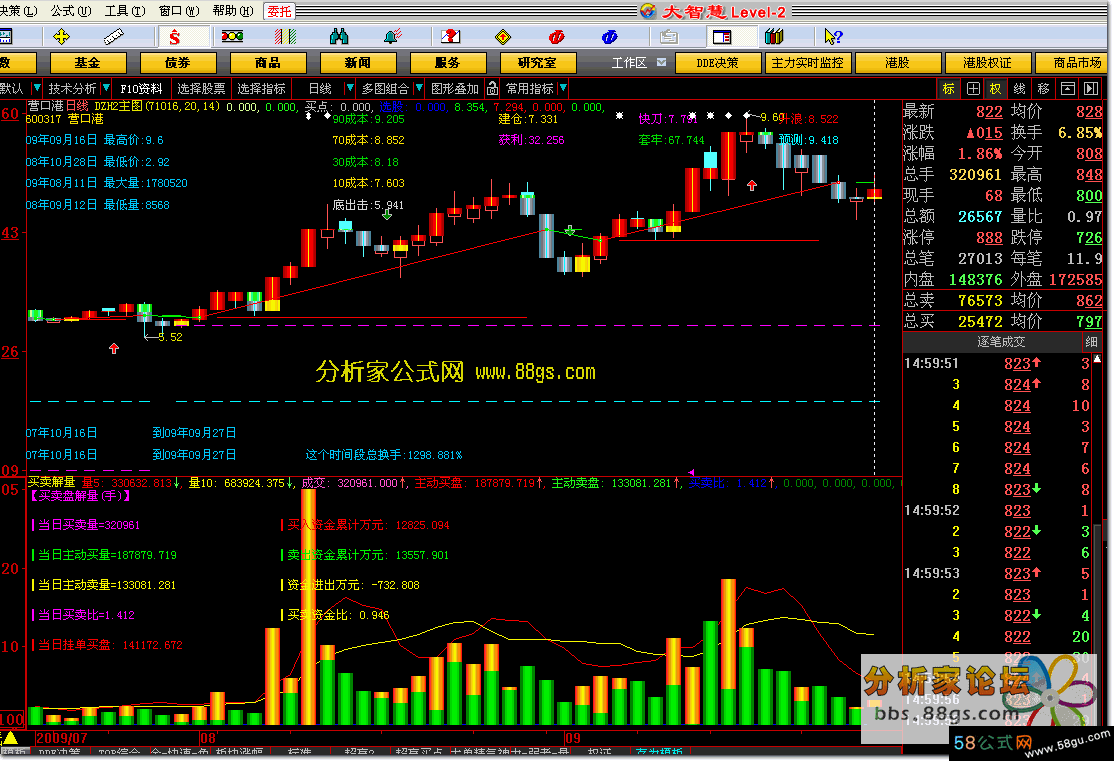Click the yellow crosshair move tool icon
Viewport: 1114px width, 761px height.
62,36
